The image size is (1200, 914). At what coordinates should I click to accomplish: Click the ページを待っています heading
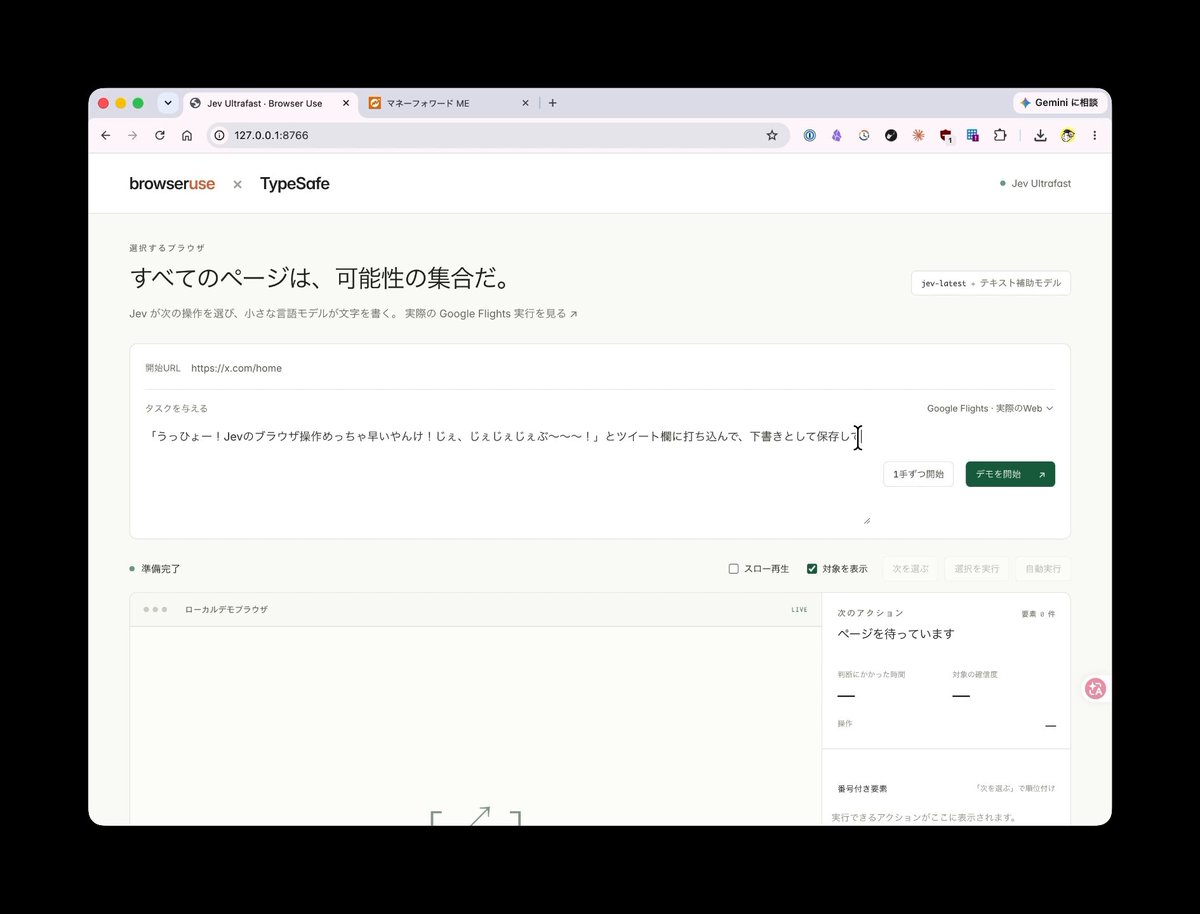(x=896, y=634)
